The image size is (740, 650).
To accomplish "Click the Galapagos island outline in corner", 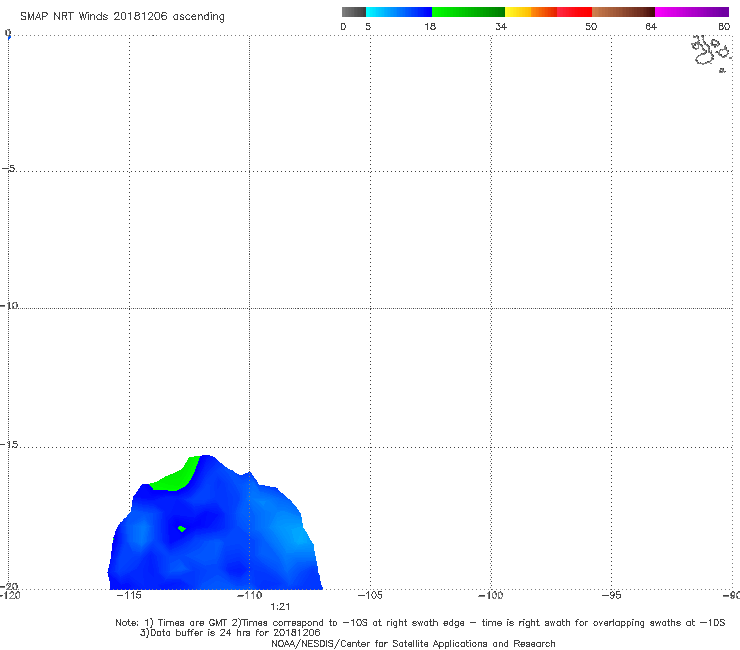I will [x=711, y=52].
